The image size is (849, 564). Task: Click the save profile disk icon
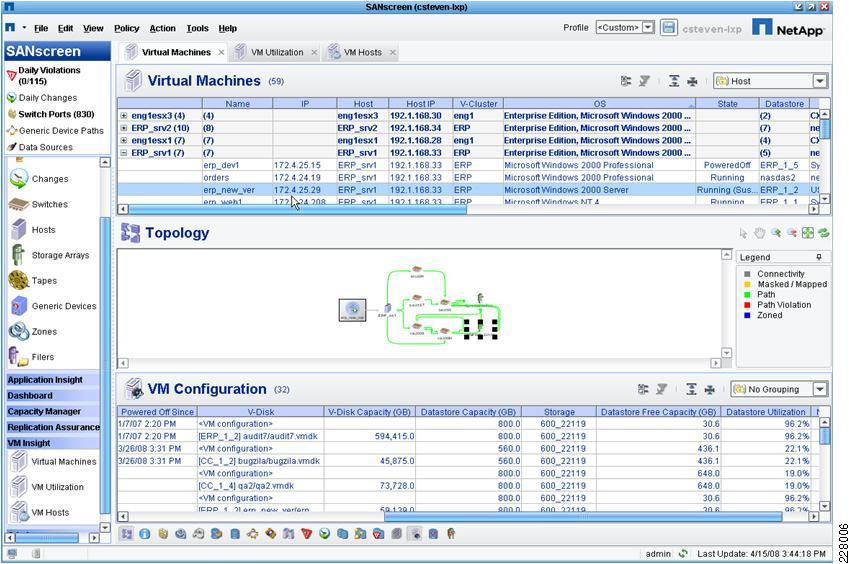[669, 28]
